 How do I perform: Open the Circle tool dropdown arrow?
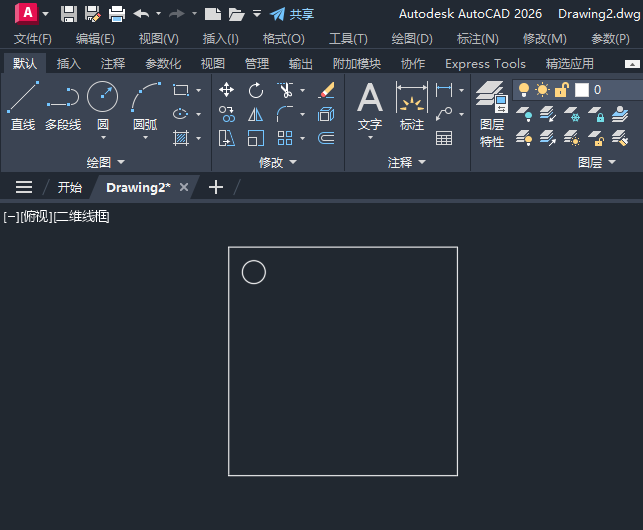[103, 138]
